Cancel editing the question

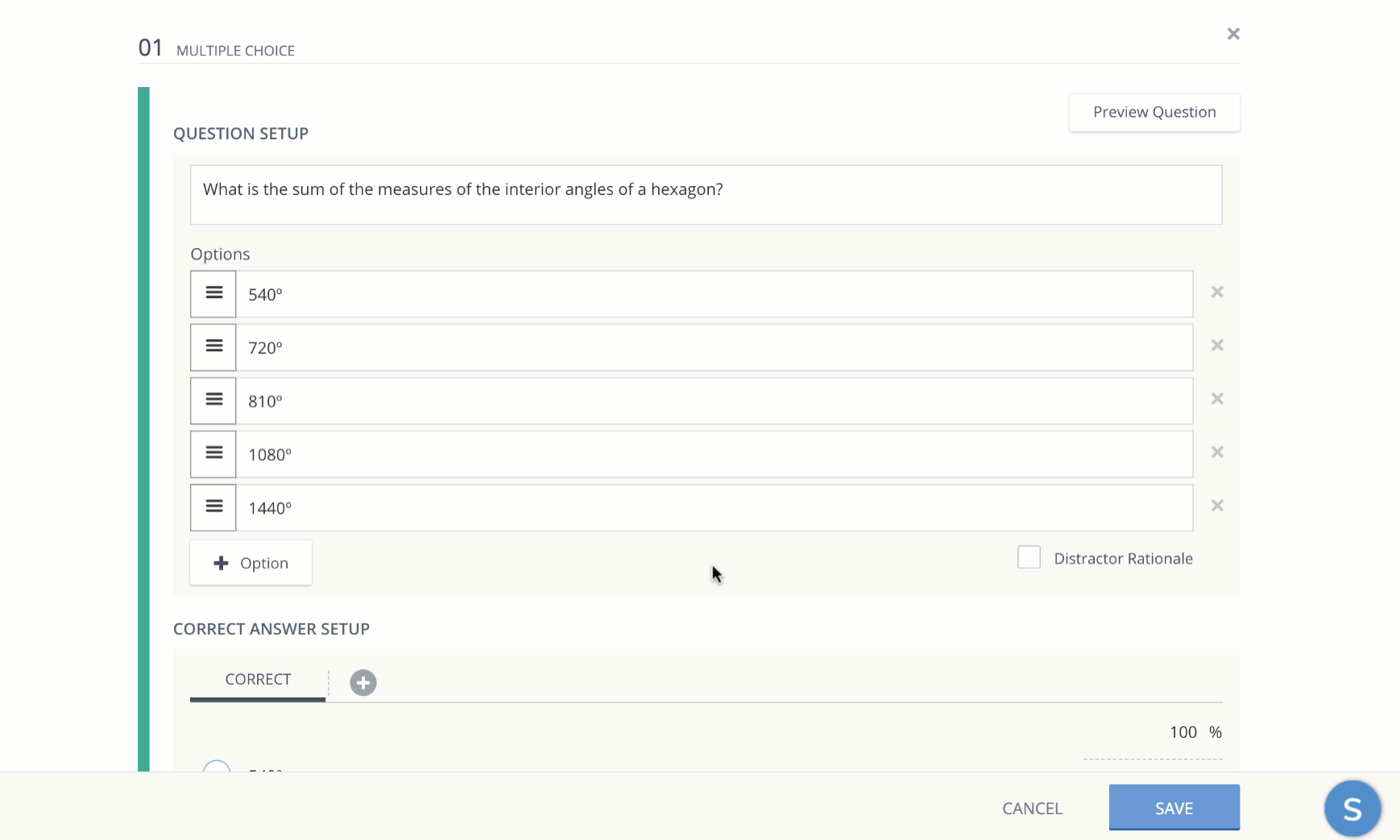tap(1032, 808)
